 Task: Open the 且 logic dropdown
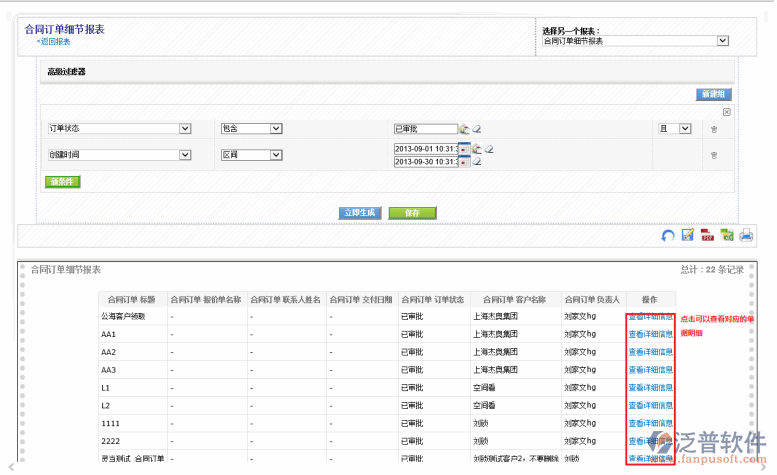pyautogui.click(x=685, y=128)
